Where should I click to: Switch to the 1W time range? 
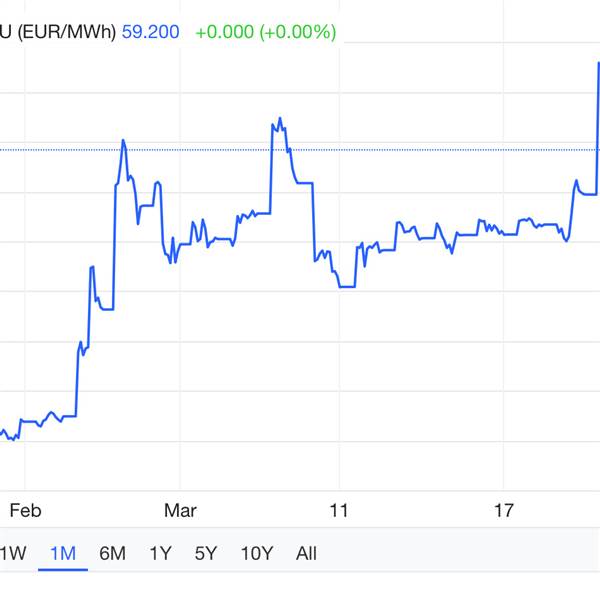[12, 553]
